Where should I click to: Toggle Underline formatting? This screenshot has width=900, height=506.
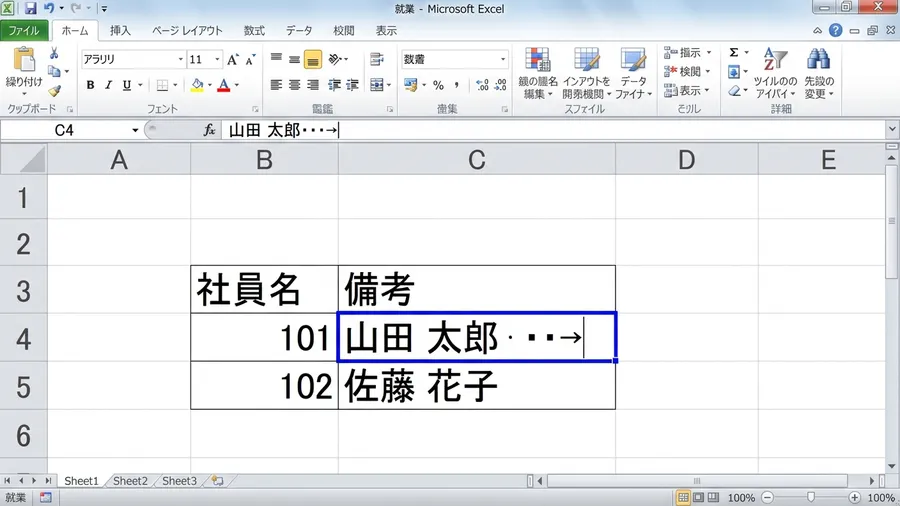[127, 85]
